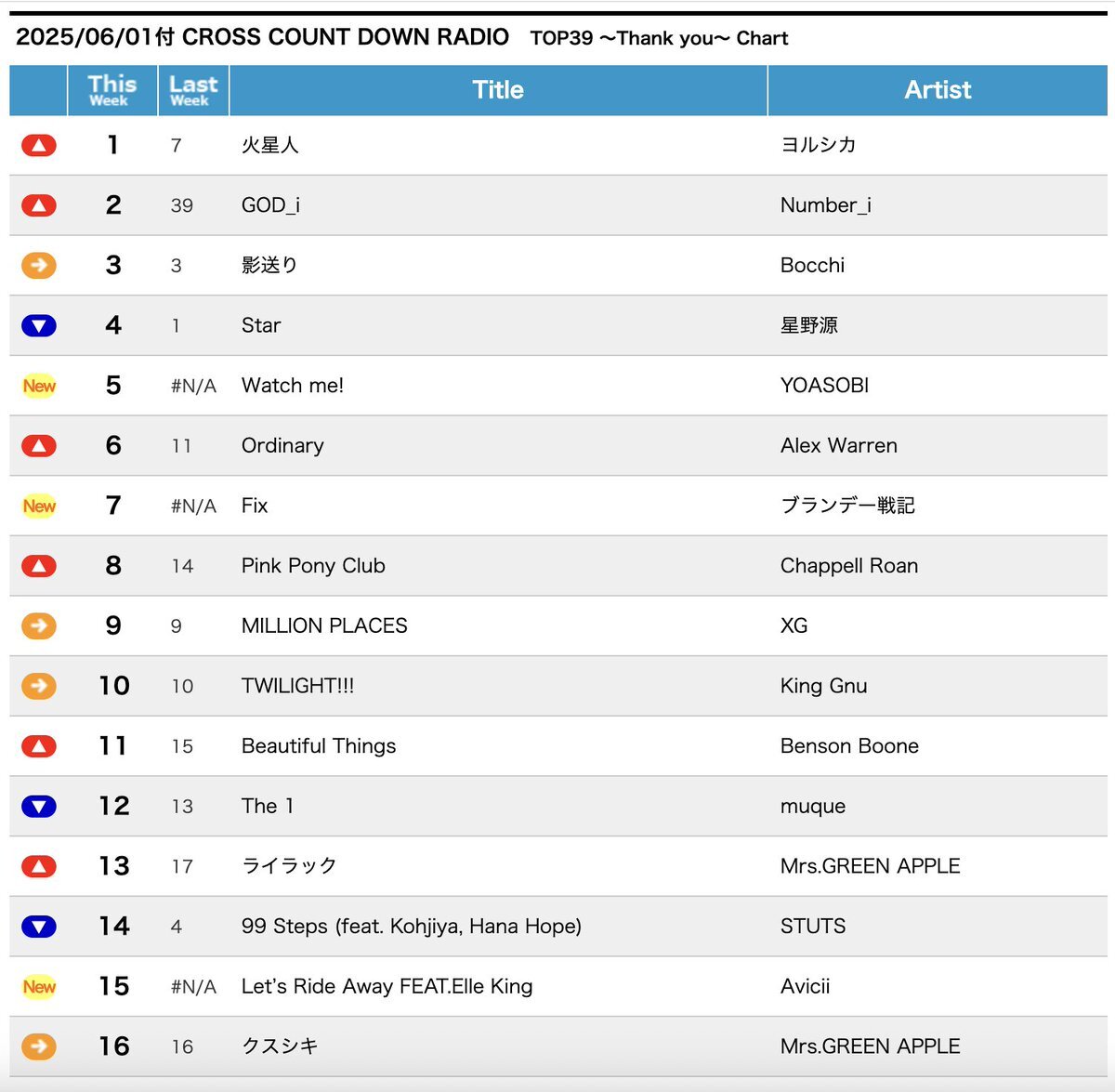Select the song title MILLION PLACES
Screen dimensions: 1115x1092
point(324,625)
